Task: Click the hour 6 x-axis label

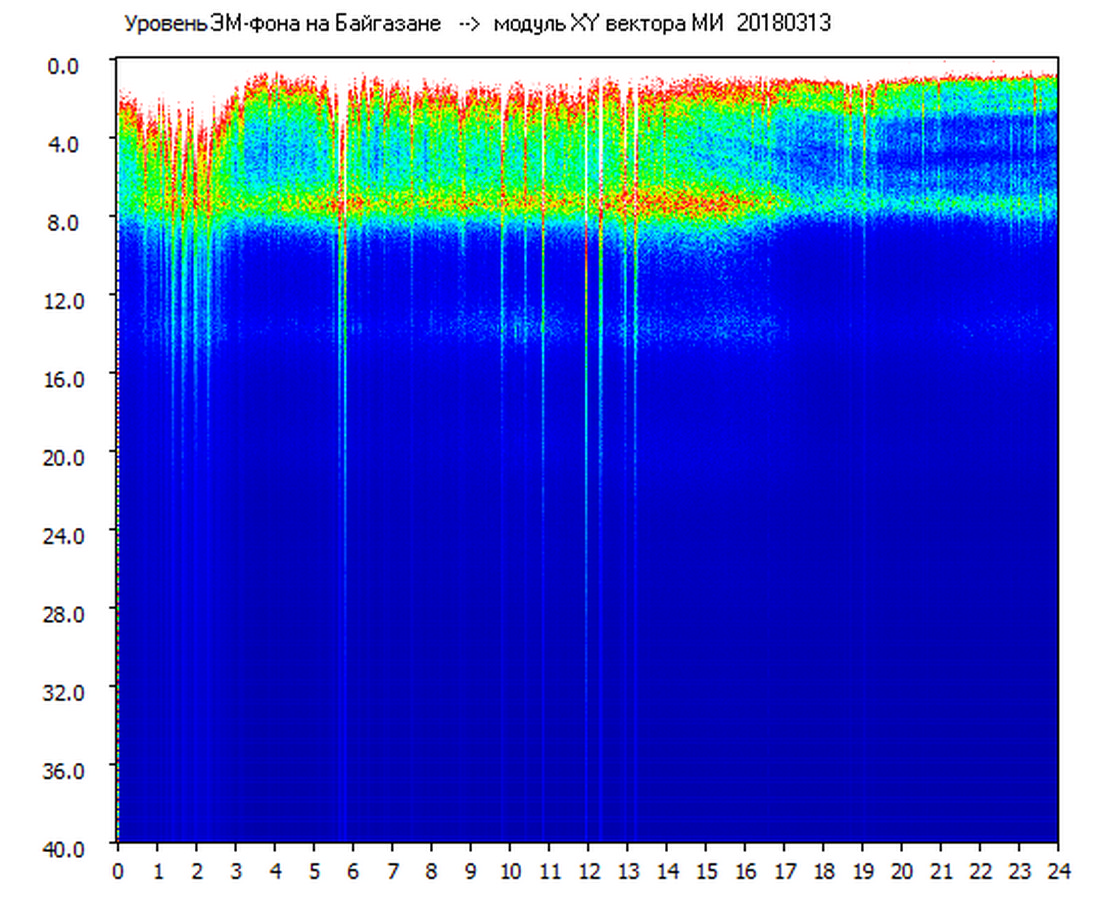Action: click(x=353, y=871)
